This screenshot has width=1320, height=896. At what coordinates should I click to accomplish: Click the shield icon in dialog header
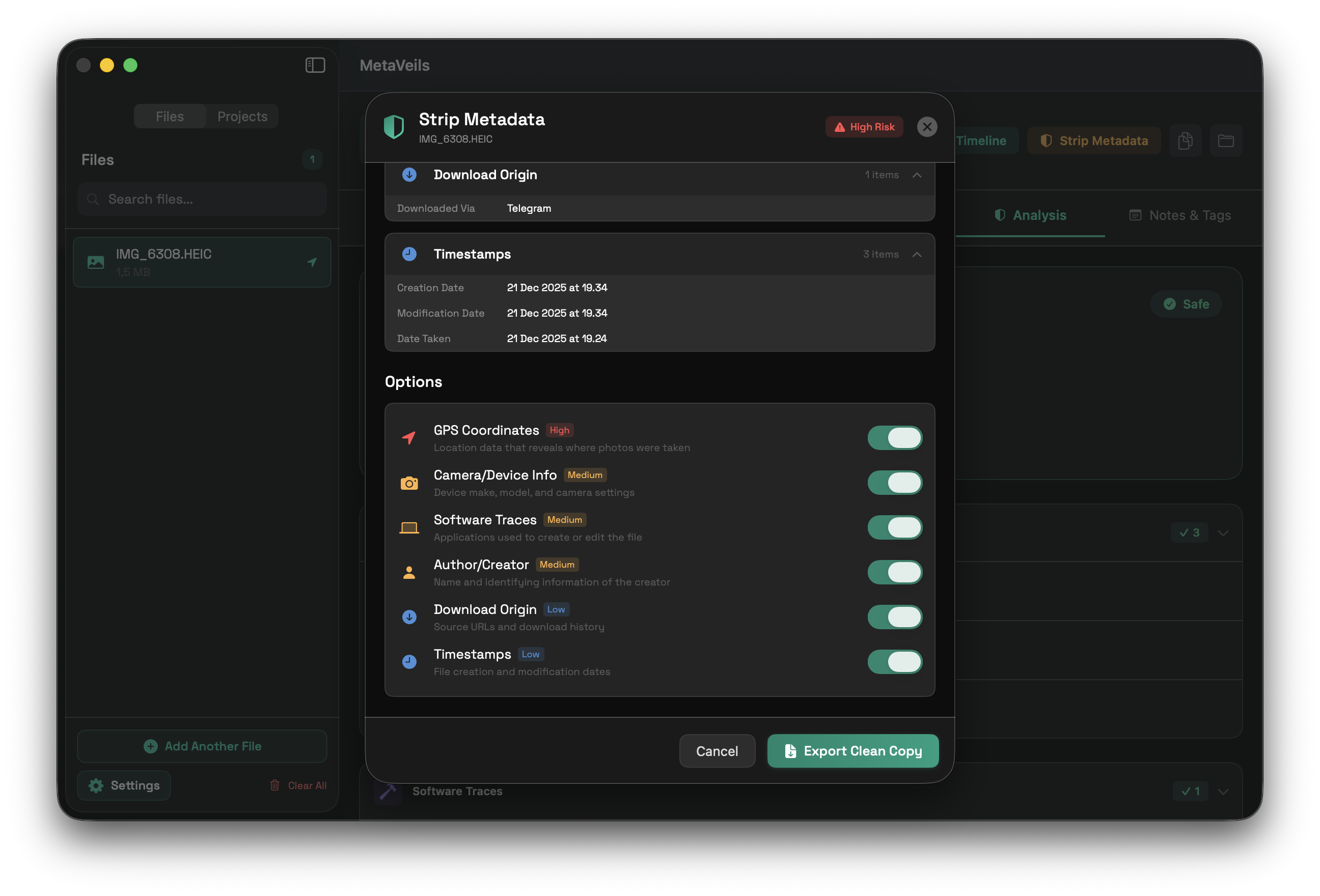[394, 127]
